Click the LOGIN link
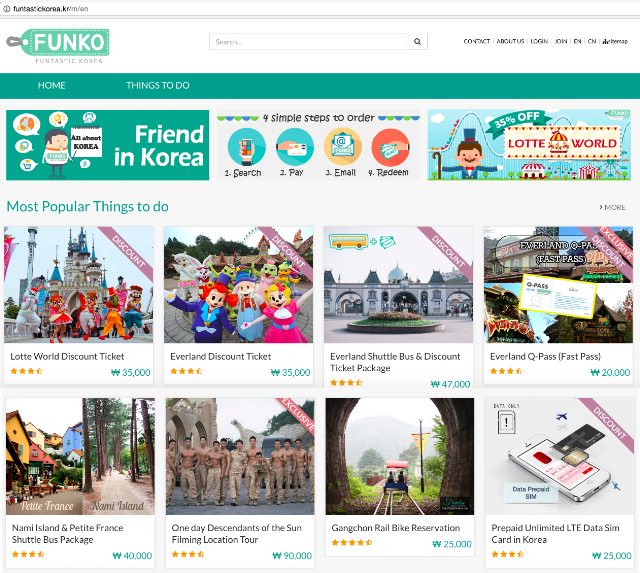This screenshot has height=573, width=640. 539,41
